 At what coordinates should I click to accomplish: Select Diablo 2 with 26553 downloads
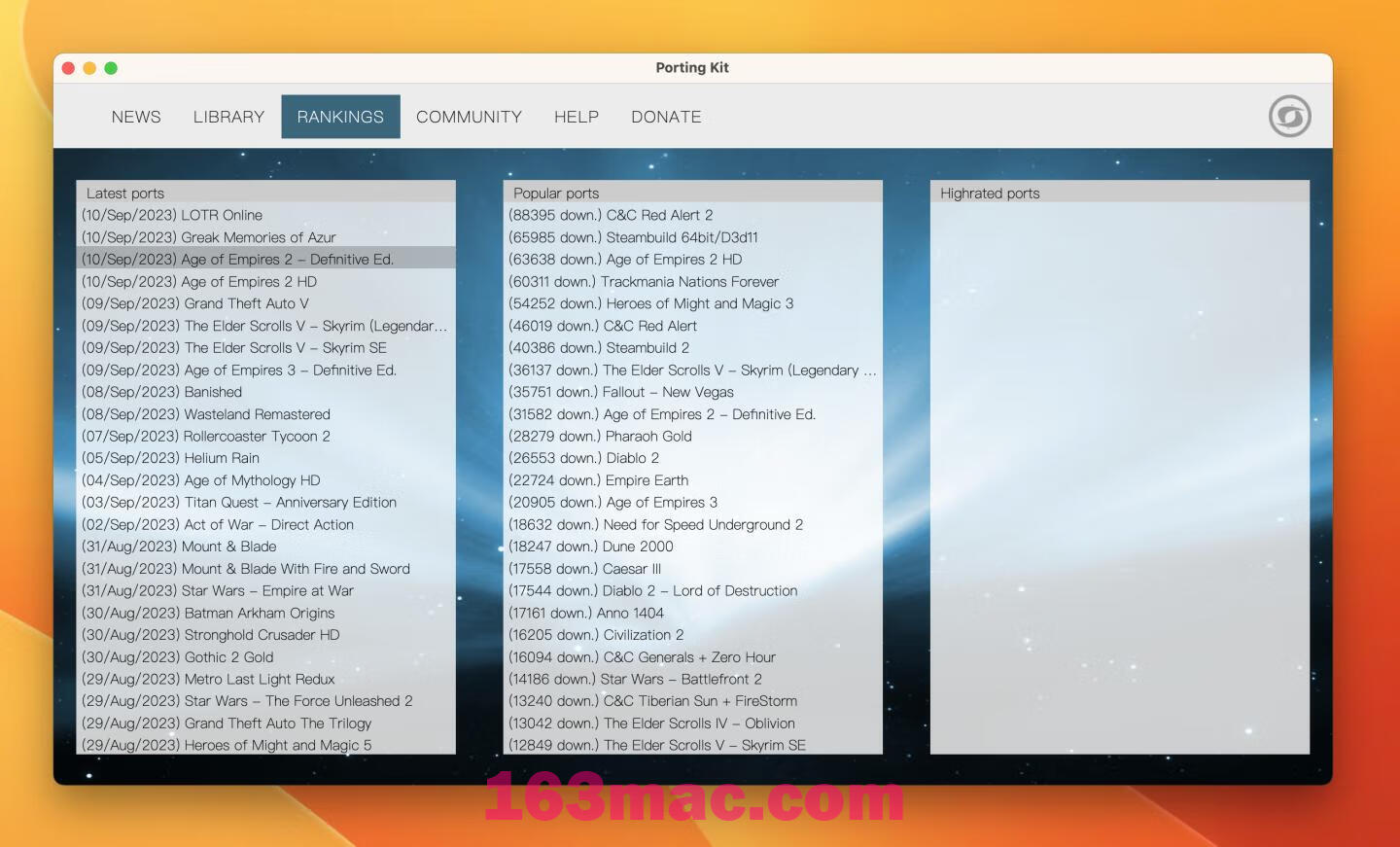[x=693, y=458]
